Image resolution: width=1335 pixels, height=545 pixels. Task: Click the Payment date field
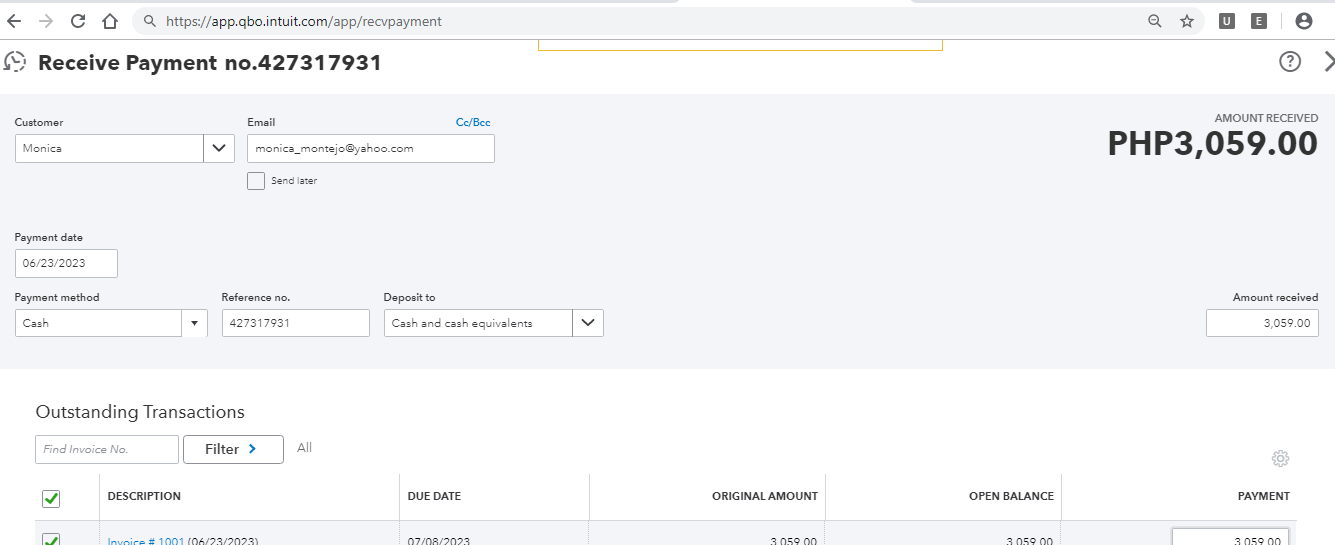pos(66,263)
